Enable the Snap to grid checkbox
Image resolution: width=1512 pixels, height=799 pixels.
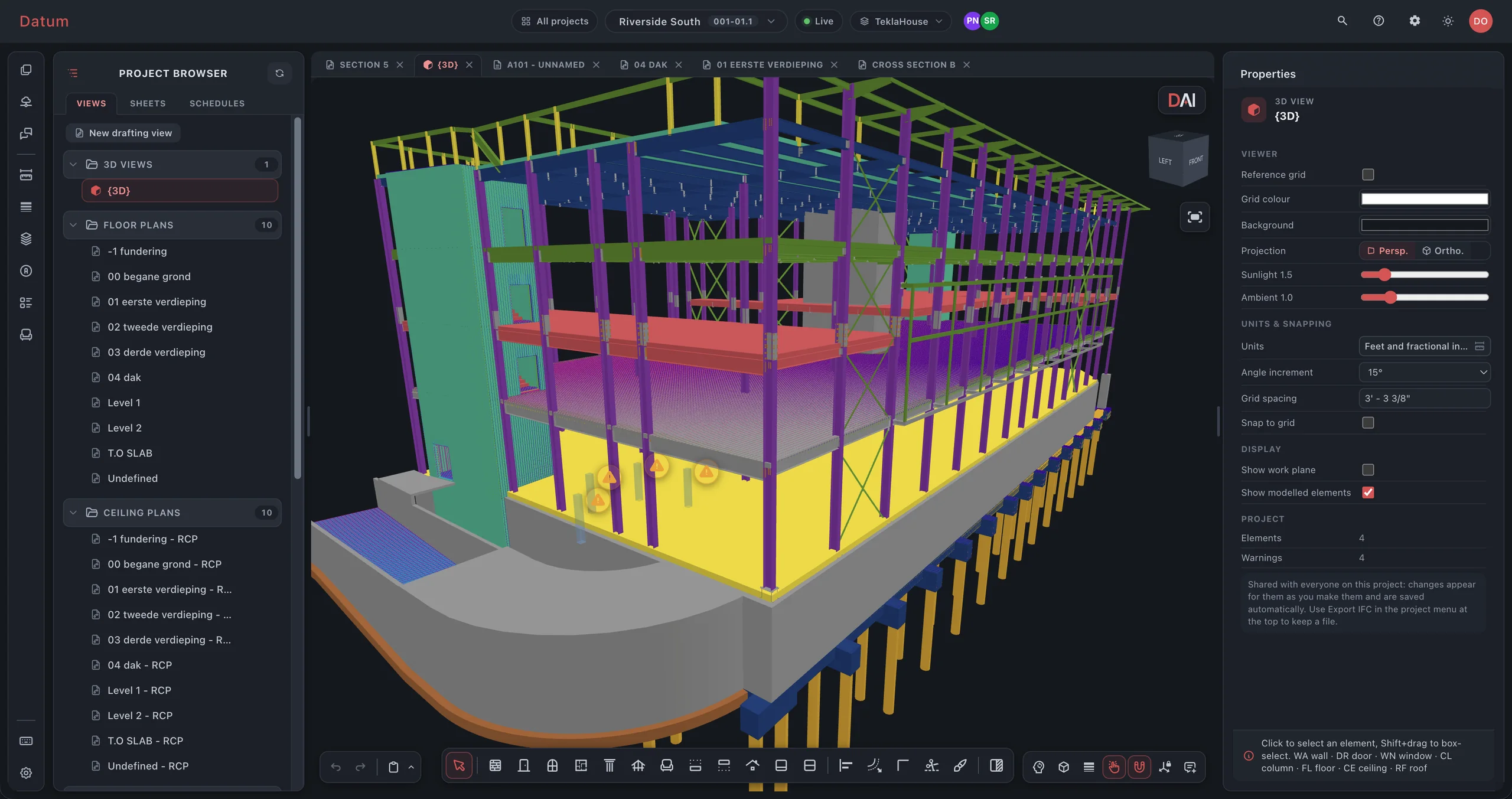1368,423
